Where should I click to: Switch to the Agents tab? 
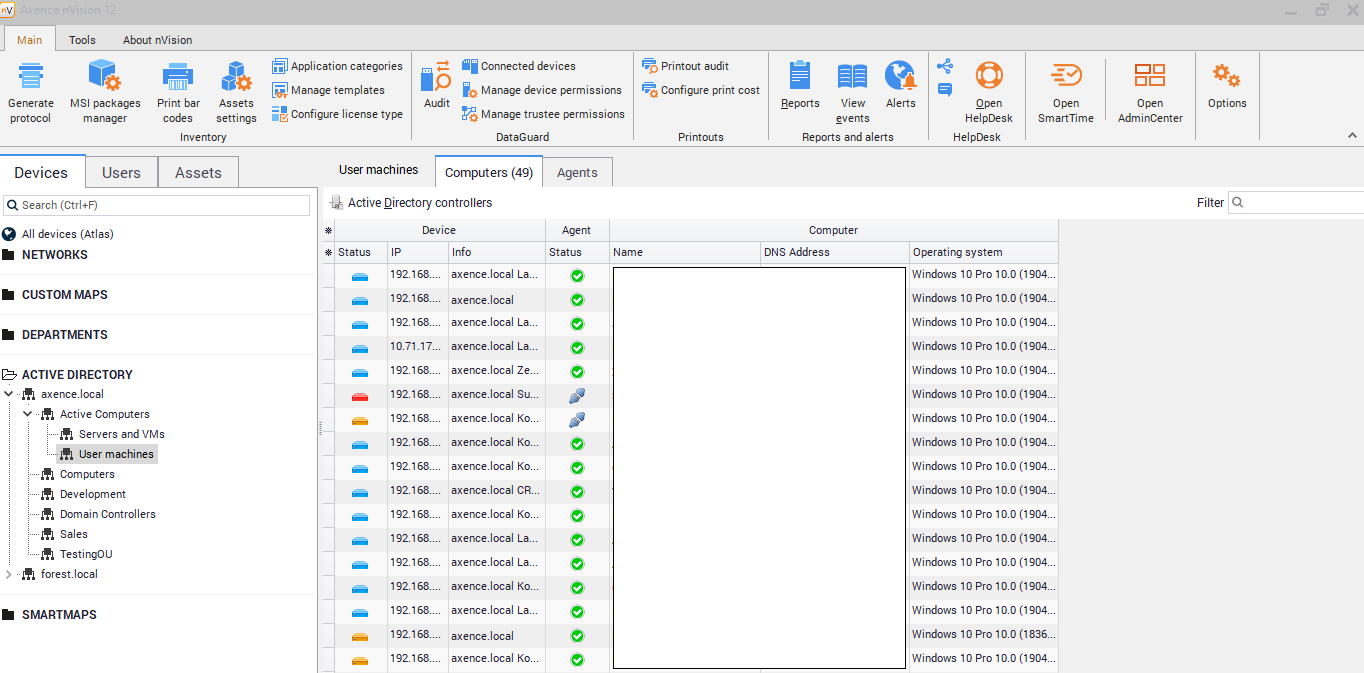tap(577, 173)
